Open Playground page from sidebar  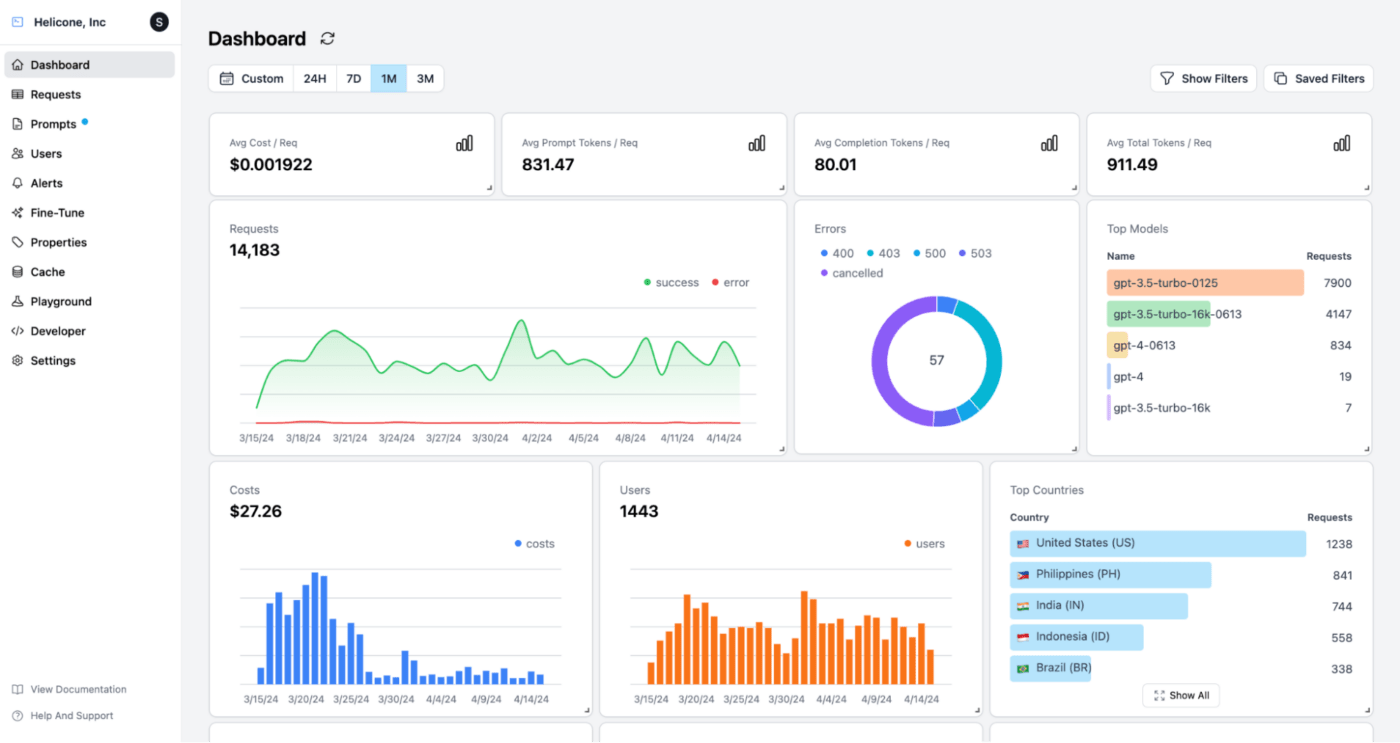coord(89,301)
